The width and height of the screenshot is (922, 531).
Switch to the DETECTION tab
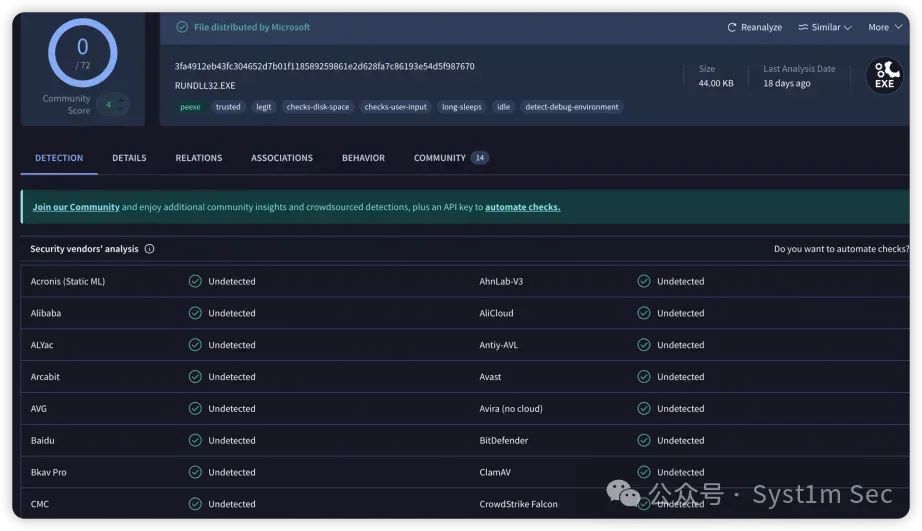coord(59,158)
